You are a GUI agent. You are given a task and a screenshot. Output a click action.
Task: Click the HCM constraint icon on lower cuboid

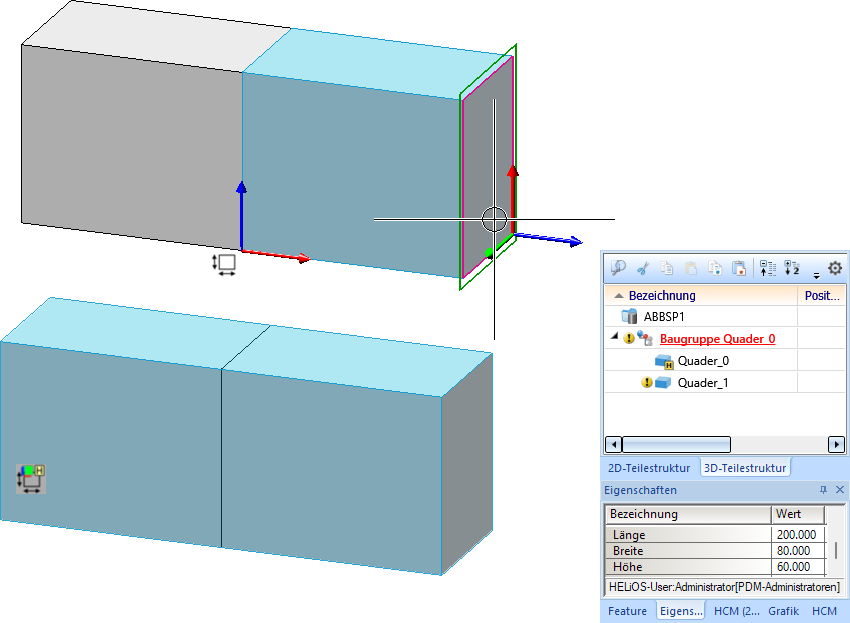31,479
